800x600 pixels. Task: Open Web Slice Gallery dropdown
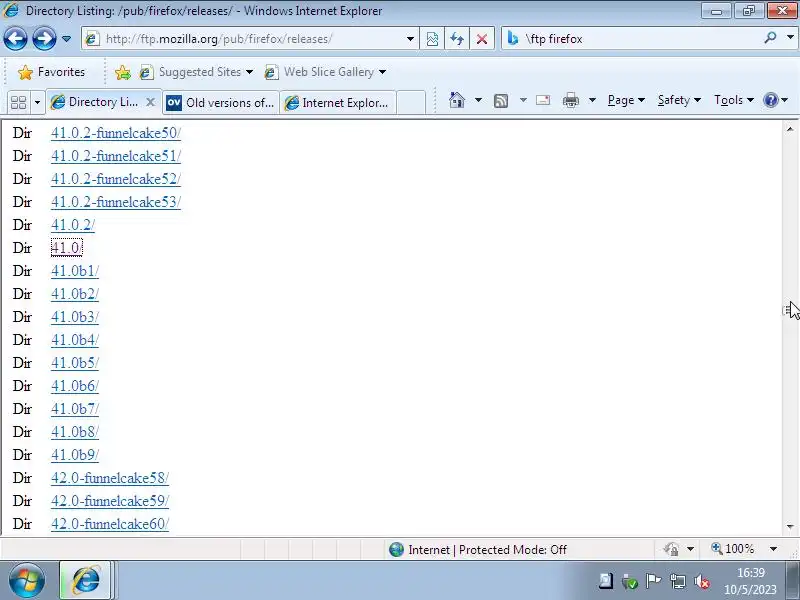pyautogui.click(x=324, y=72)
